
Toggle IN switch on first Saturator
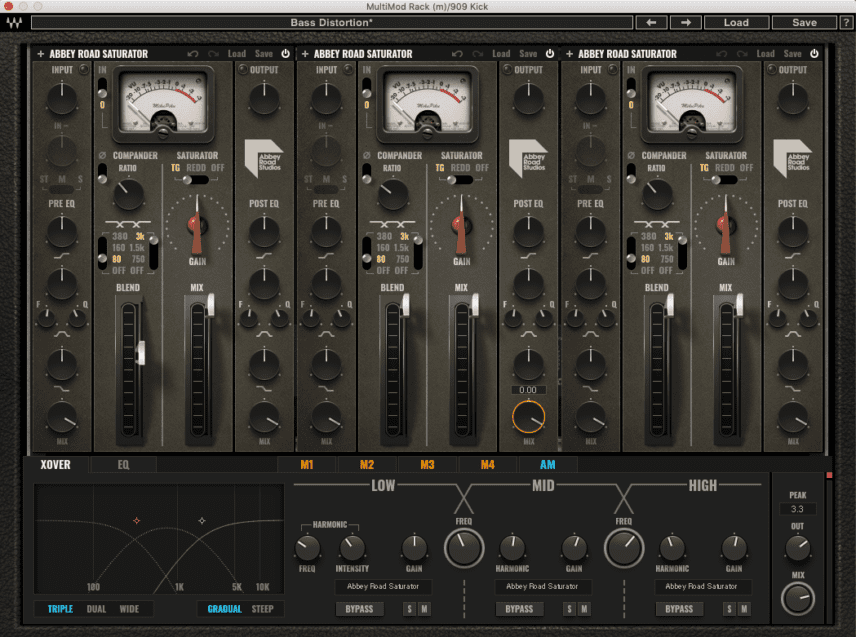[102, 90]
